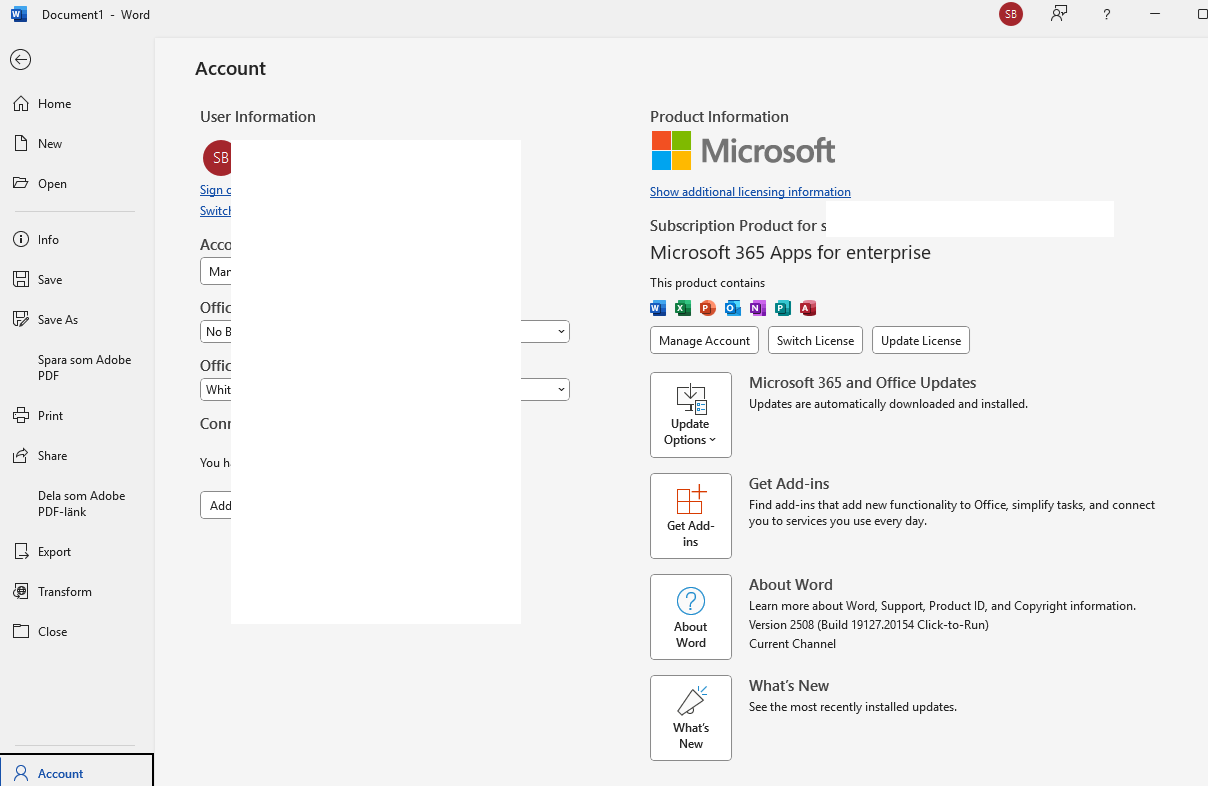
Task: Click the Transform icon in sidebar
Action: 20,592
